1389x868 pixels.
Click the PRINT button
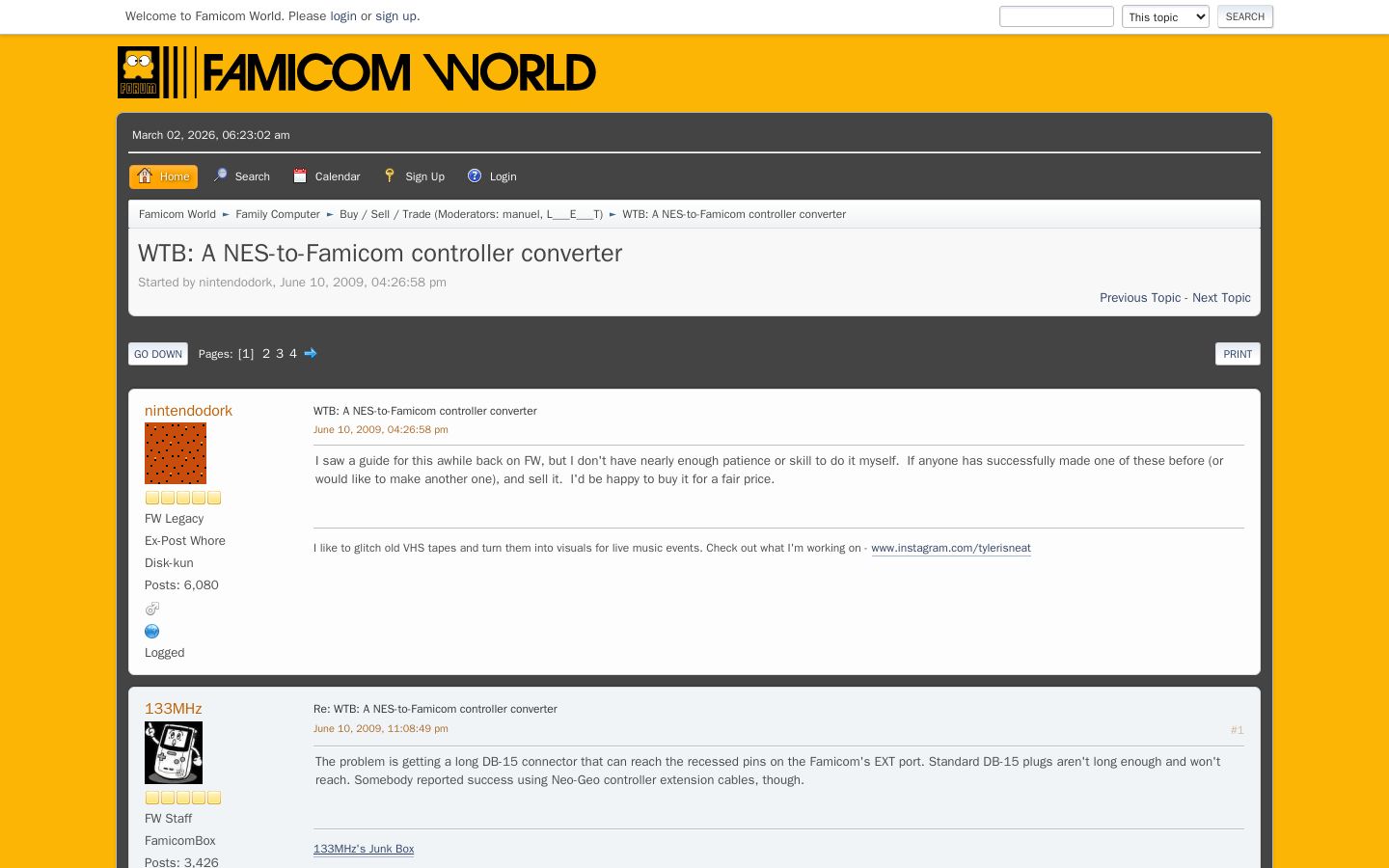1238,354
